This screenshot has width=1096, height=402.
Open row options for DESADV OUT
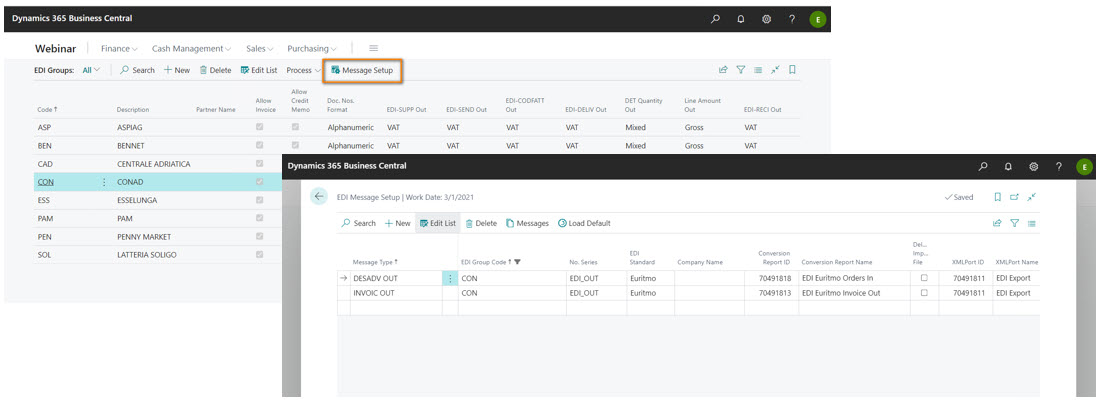tap(450, 278)
